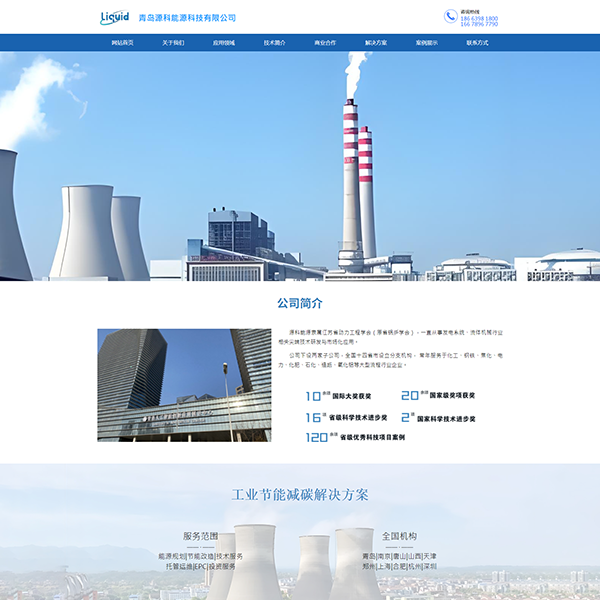
Task: Navigate to 商业合作 page
Action: point(325,43)
